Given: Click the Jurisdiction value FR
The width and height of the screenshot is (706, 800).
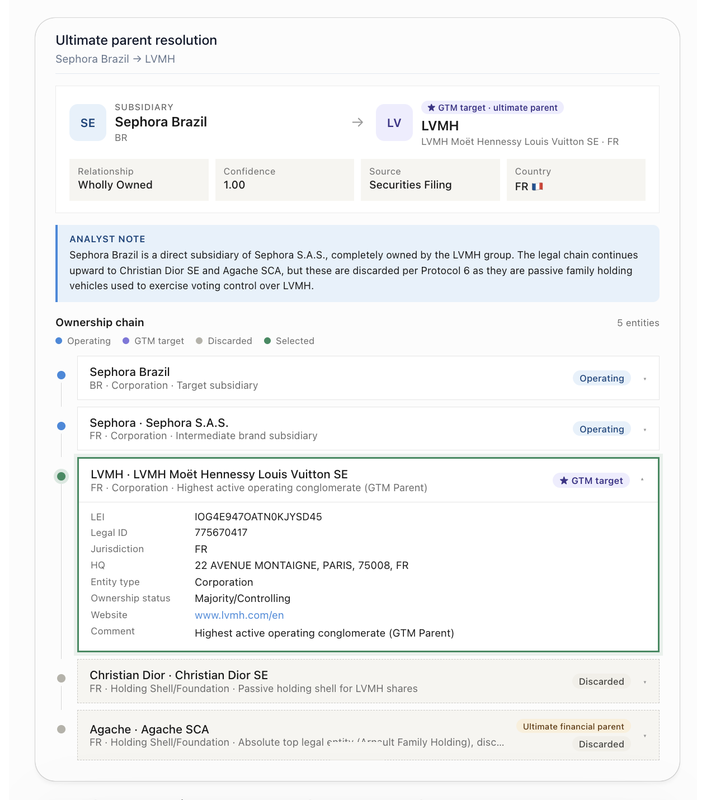Looking at the screenshot, I should coord(201,549).
